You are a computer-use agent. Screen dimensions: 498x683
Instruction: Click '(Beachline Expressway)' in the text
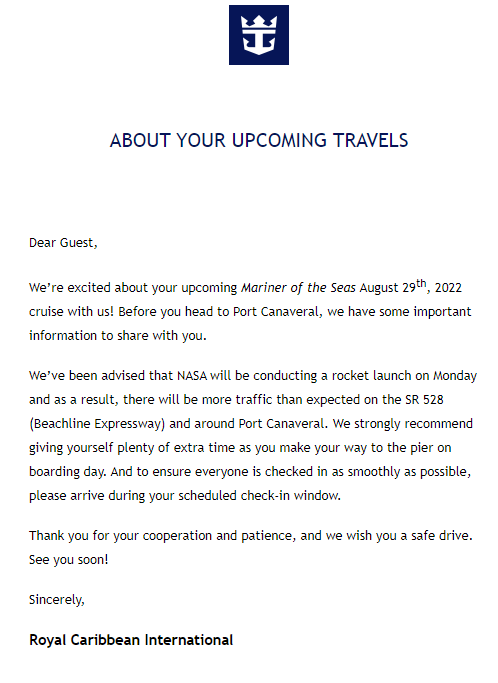97,424
